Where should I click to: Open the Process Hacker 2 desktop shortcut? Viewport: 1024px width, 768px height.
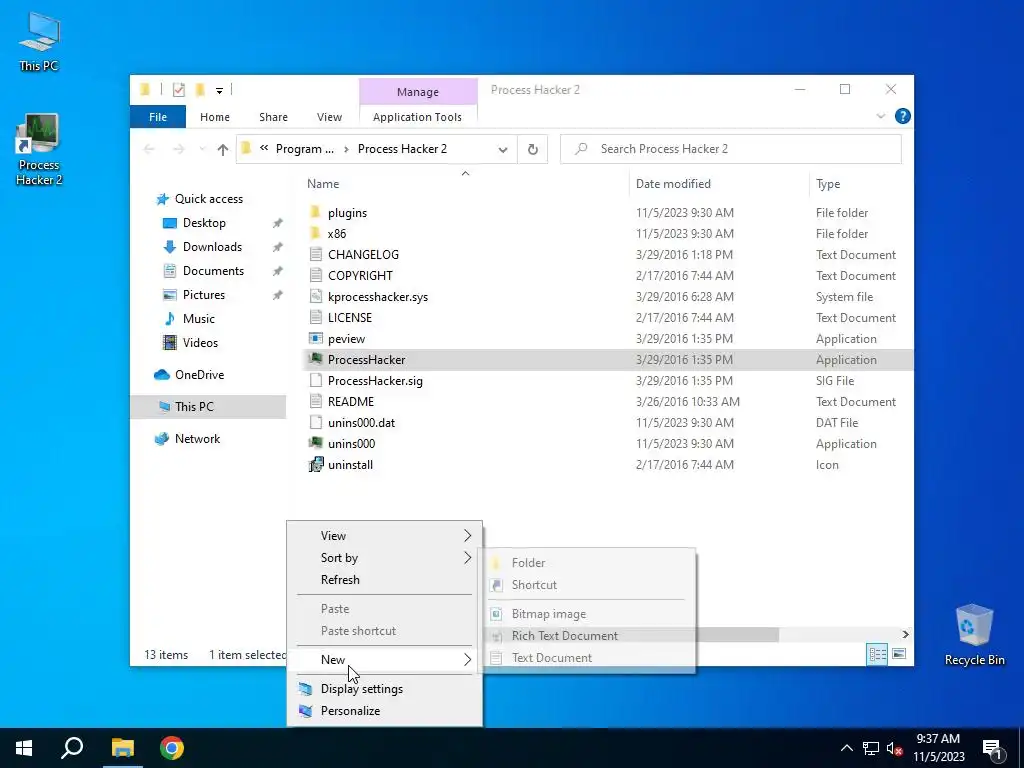pyautogui.click(x=39, y=150)
